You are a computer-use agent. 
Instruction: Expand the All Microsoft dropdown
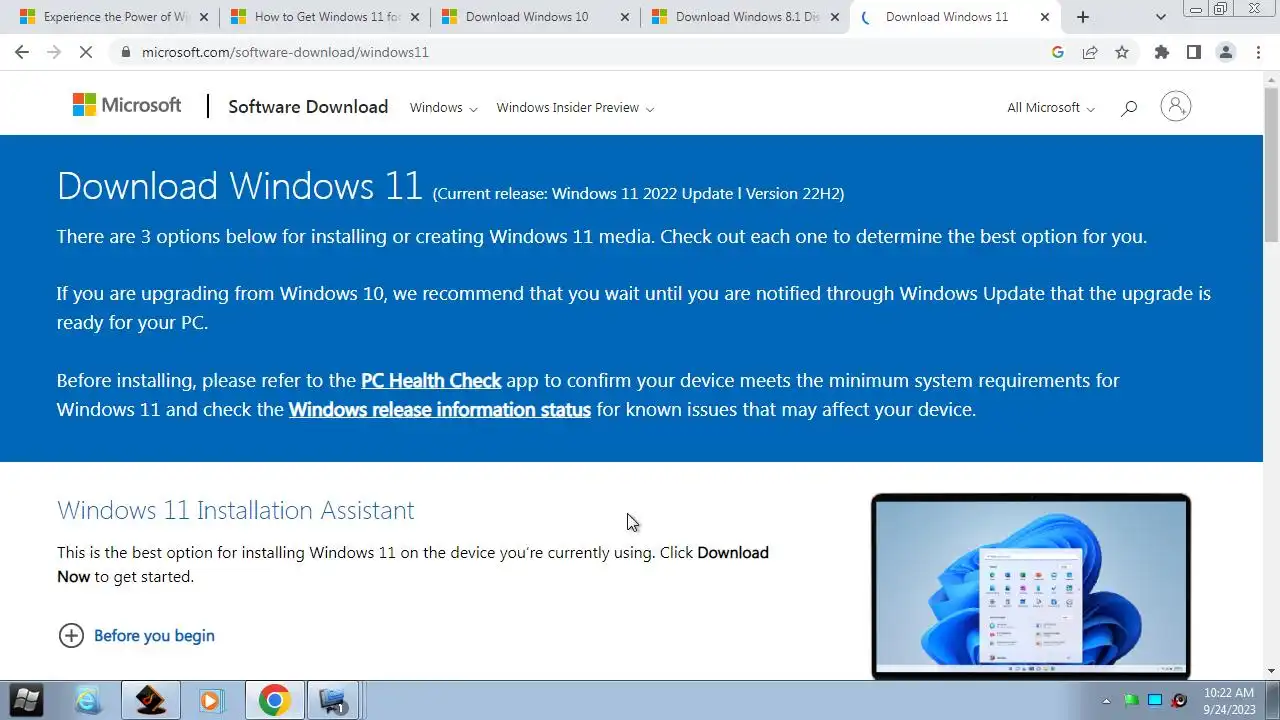tap(1051, 108)
